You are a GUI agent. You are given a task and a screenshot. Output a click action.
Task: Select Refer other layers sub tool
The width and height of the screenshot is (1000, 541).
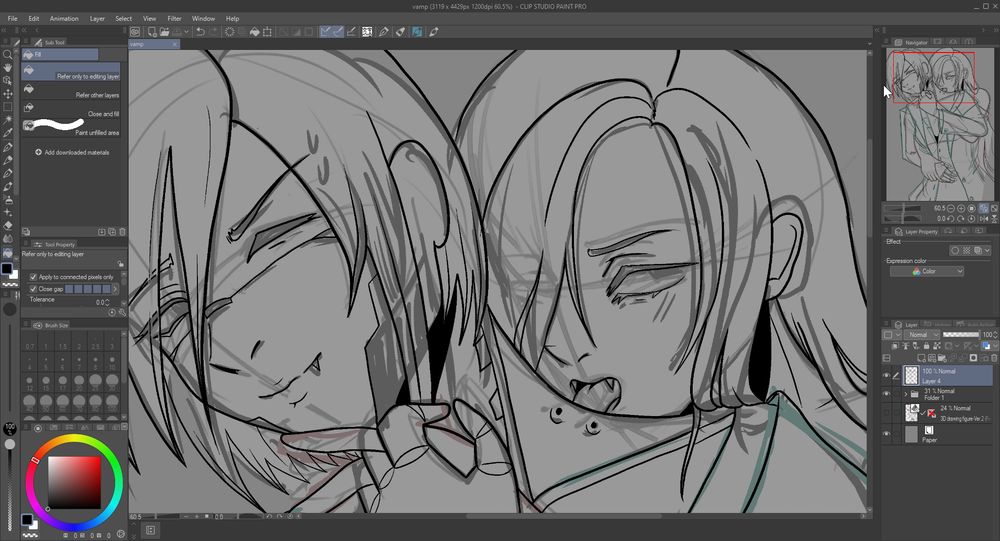point(71,91)
